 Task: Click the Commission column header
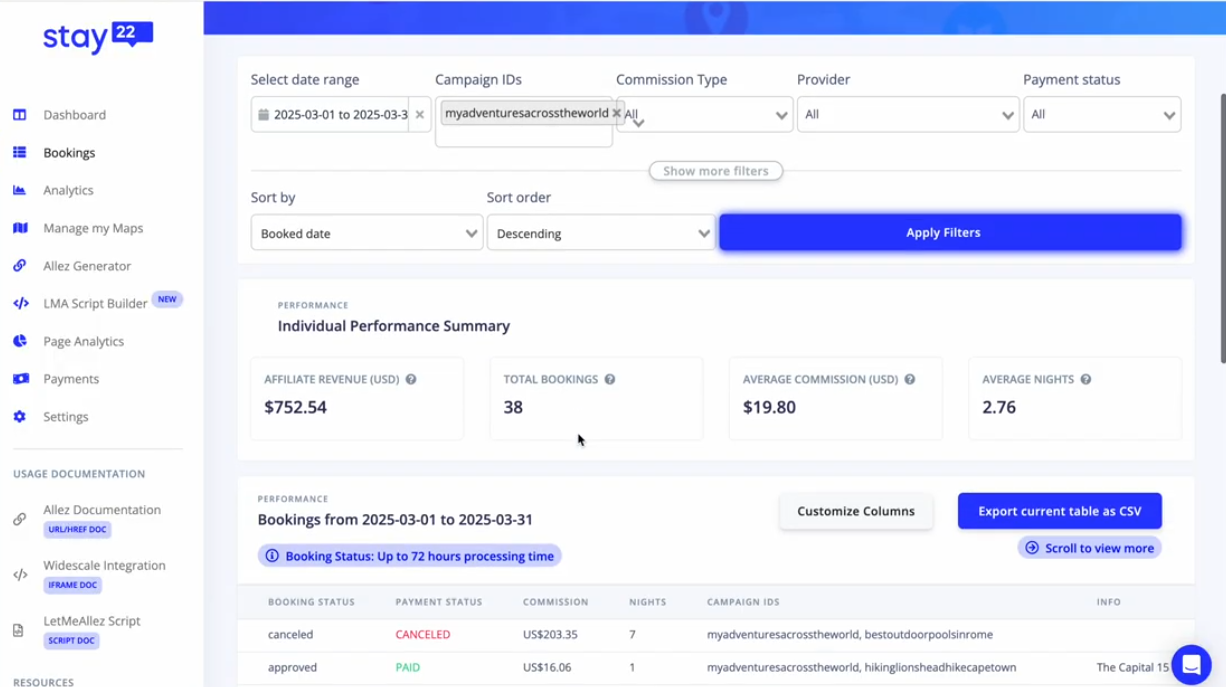[555, 602]
